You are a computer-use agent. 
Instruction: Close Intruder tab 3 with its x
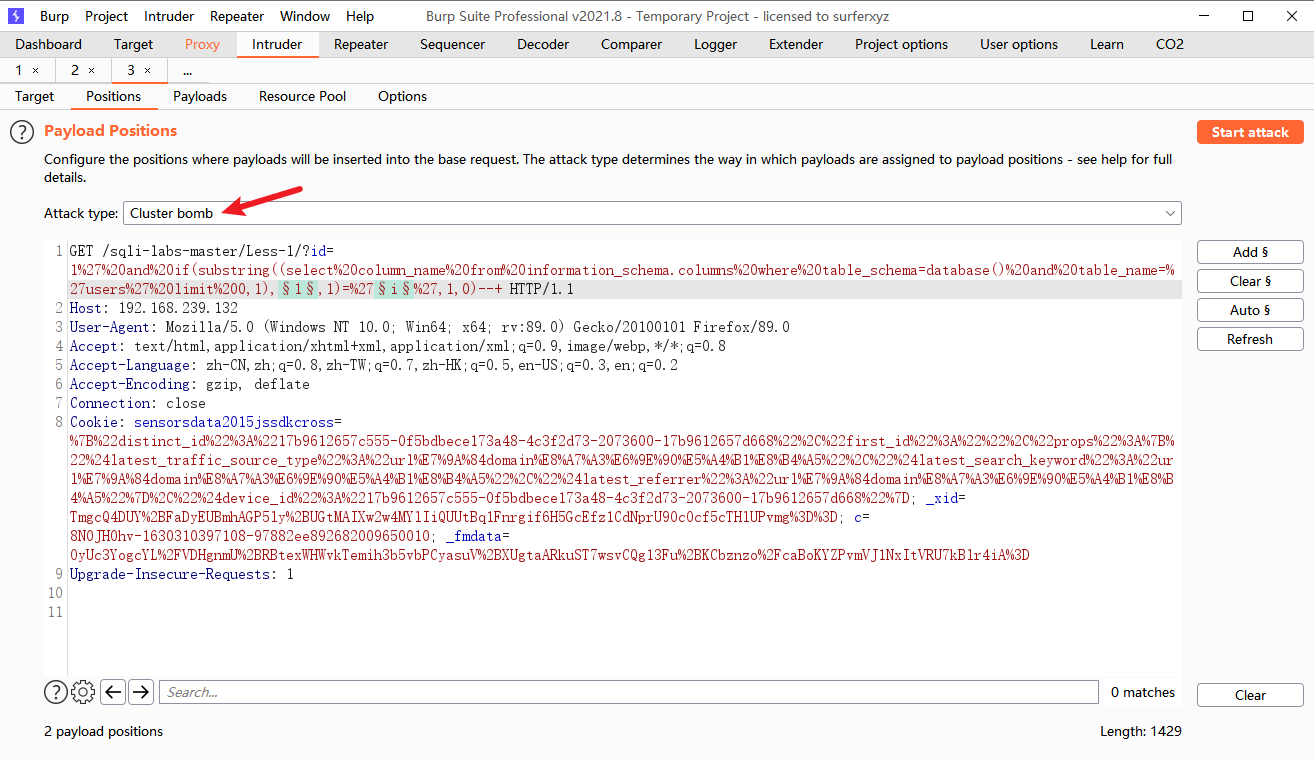pos(148,70)
